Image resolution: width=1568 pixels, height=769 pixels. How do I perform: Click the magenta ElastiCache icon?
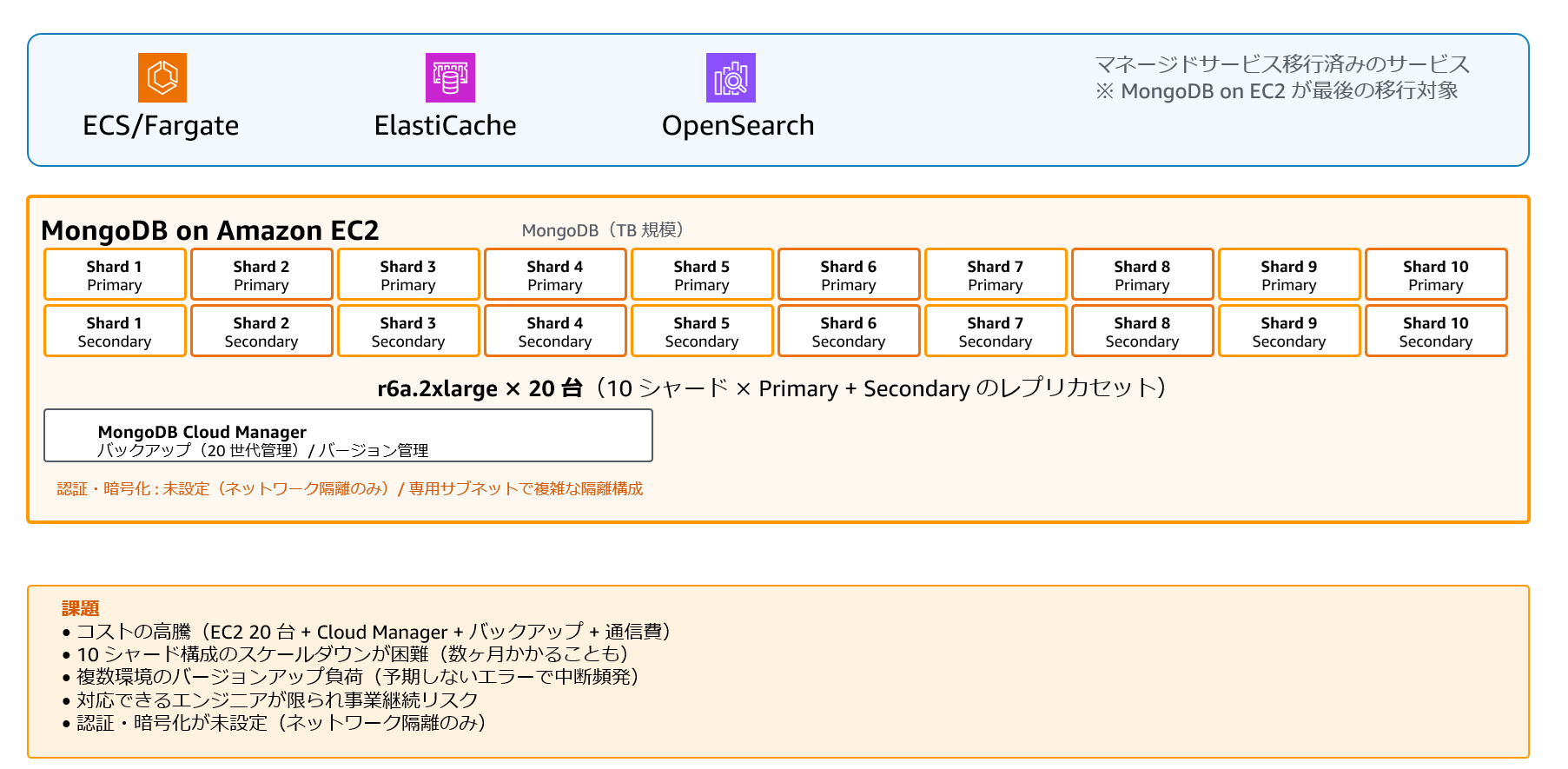tap(450, 77)
